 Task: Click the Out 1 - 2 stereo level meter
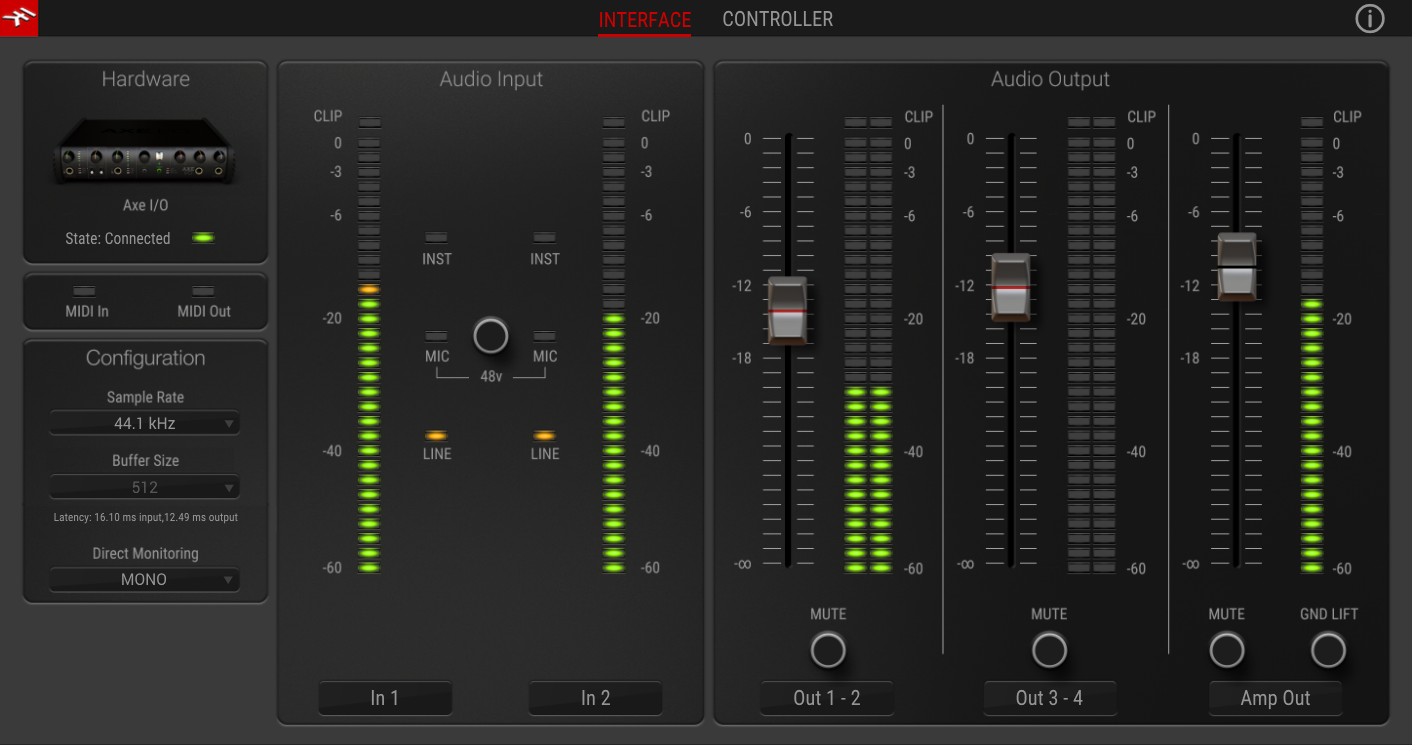(x=867, y=345)
